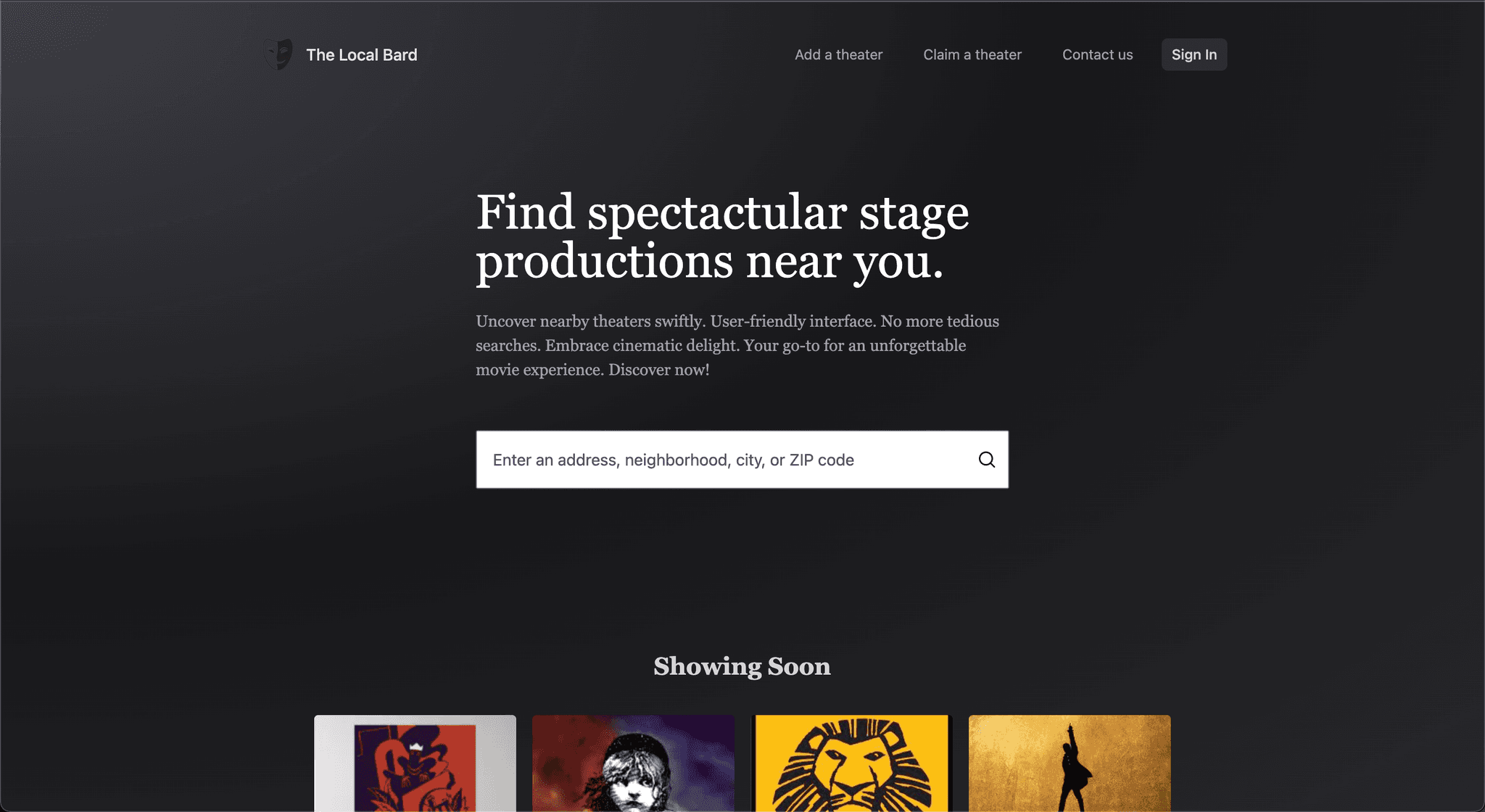Select the yellow Lion King poster
This screenshot has height=812, width=1485.
[851, 763]
